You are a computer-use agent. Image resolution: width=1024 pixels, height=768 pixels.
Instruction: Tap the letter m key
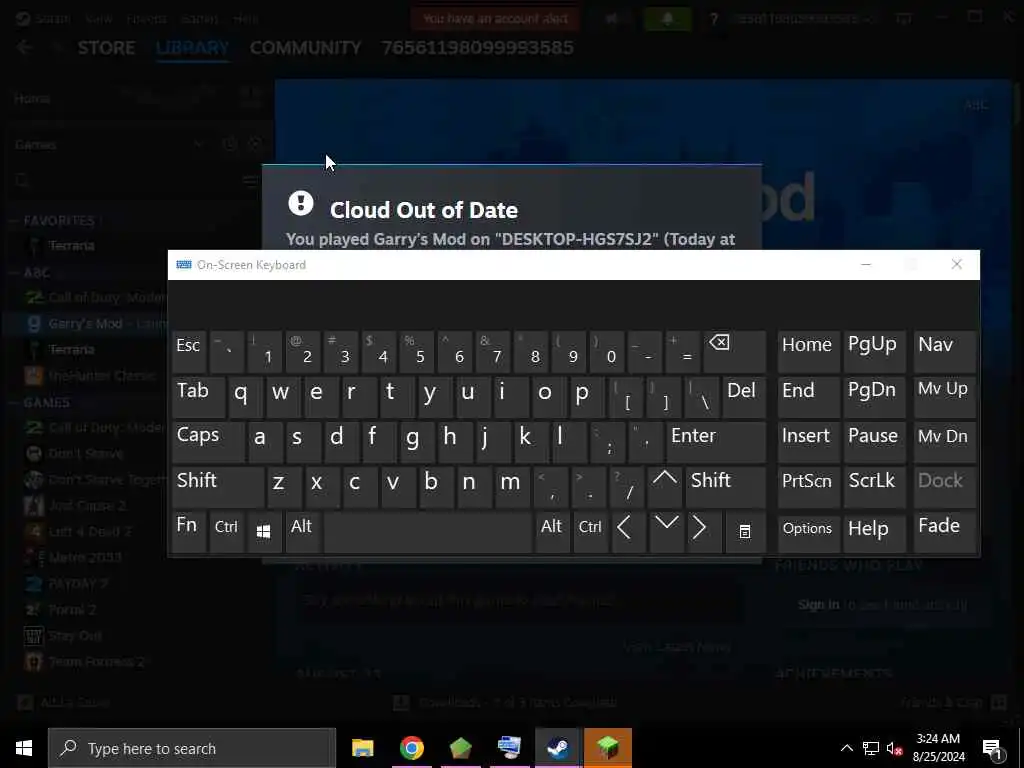tap(511, 487)
